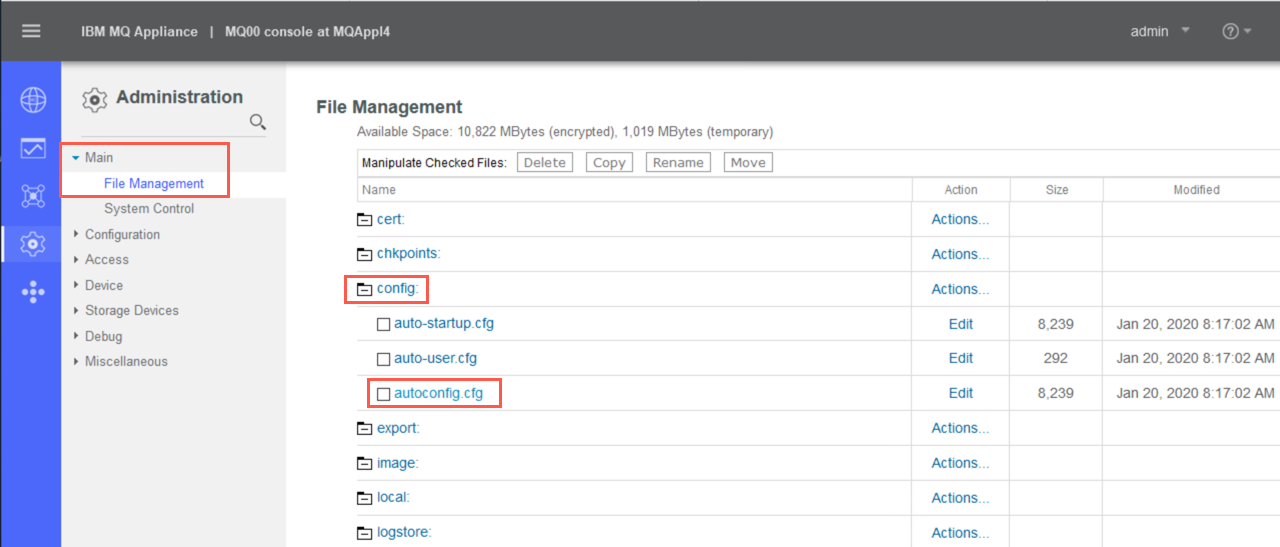Image resolution: width=1280 pixels, height=547 pixels.
Task: Open the cert: folder link
Action: [x=391, y=219]
